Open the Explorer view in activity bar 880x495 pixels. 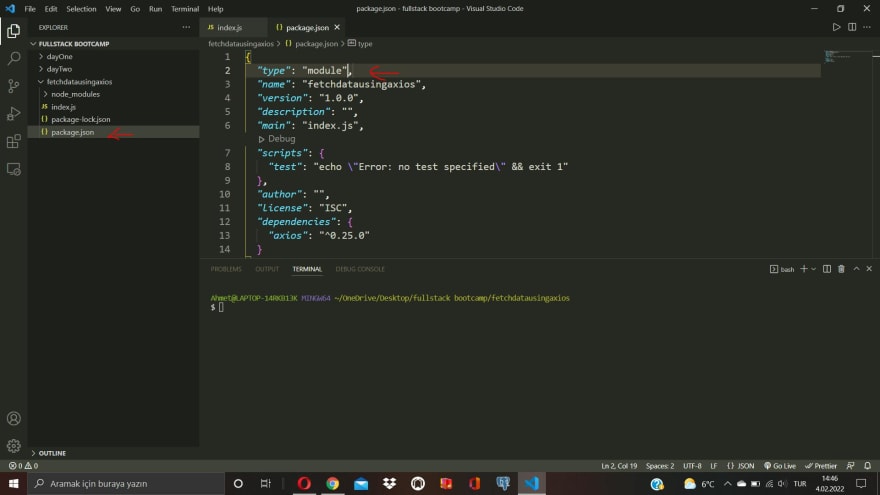point(13,31)
